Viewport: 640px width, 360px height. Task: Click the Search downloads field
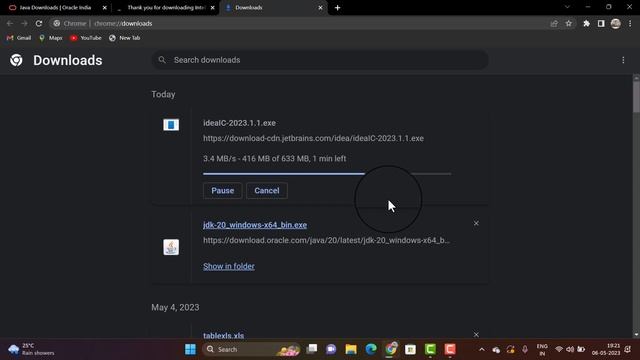coord(320,60)
